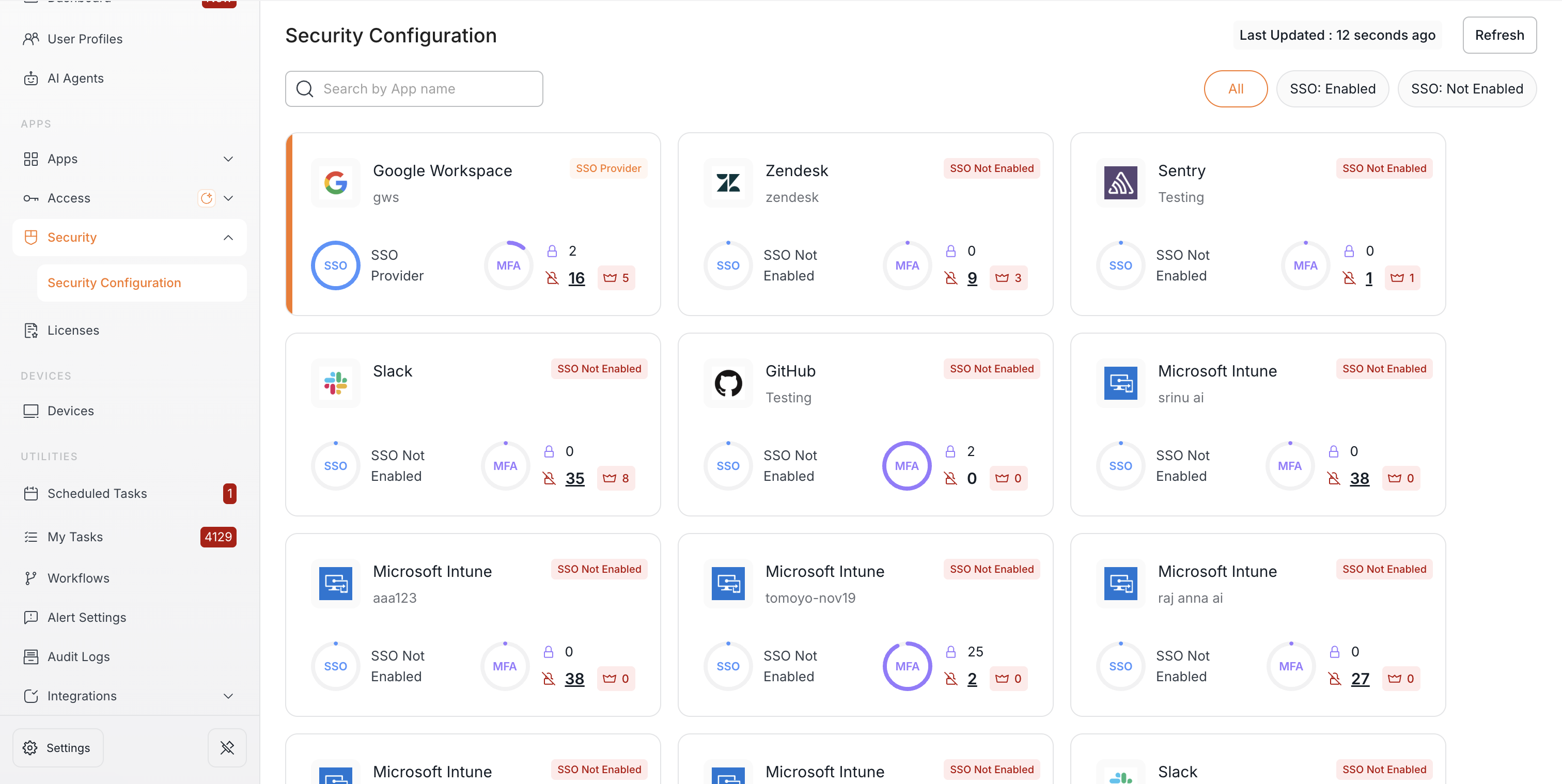The image size is (1562, 784).
Task: Click the Sentry logo icon
Action: (1120, 182)
